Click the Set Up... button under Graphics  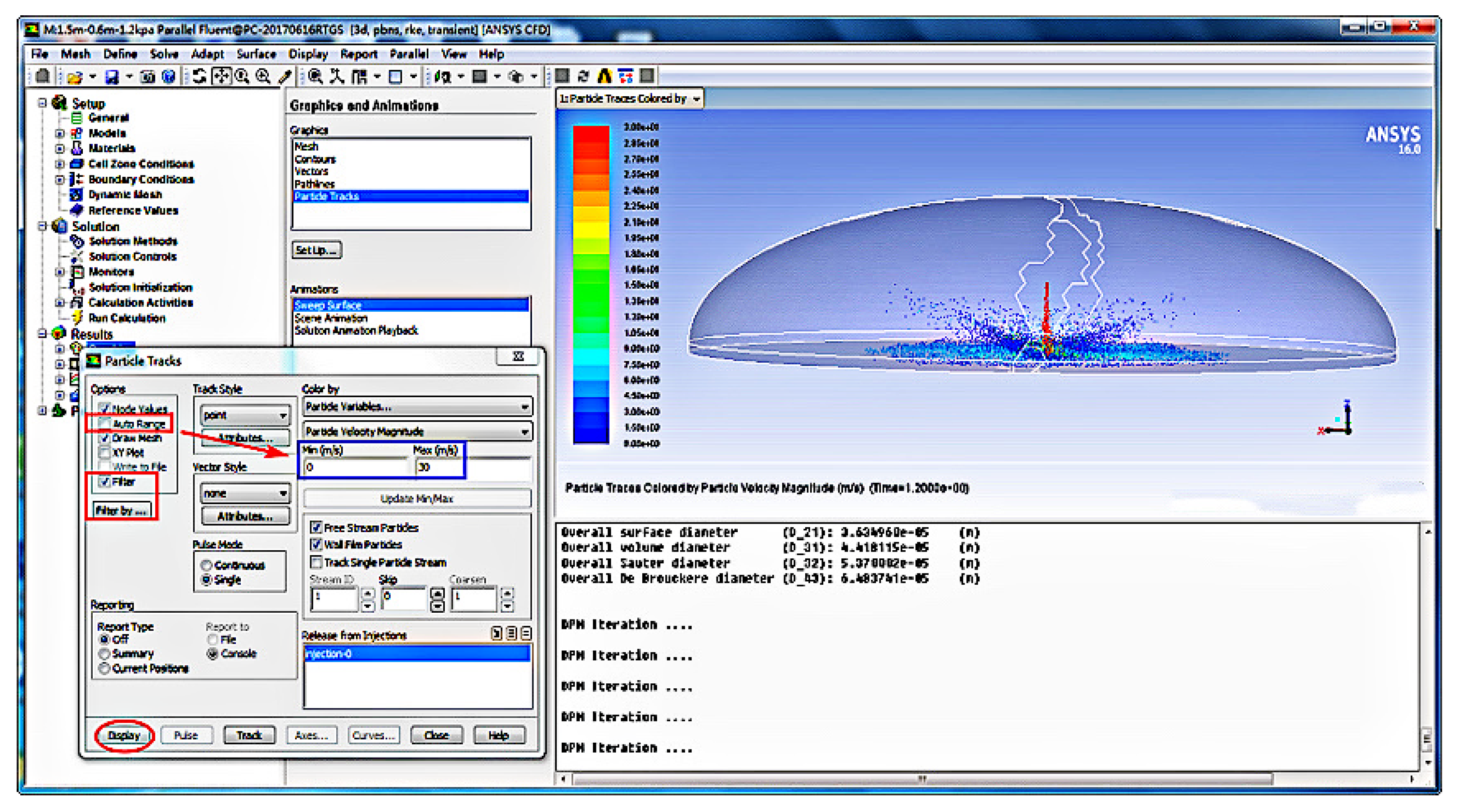tap(317, 249)
